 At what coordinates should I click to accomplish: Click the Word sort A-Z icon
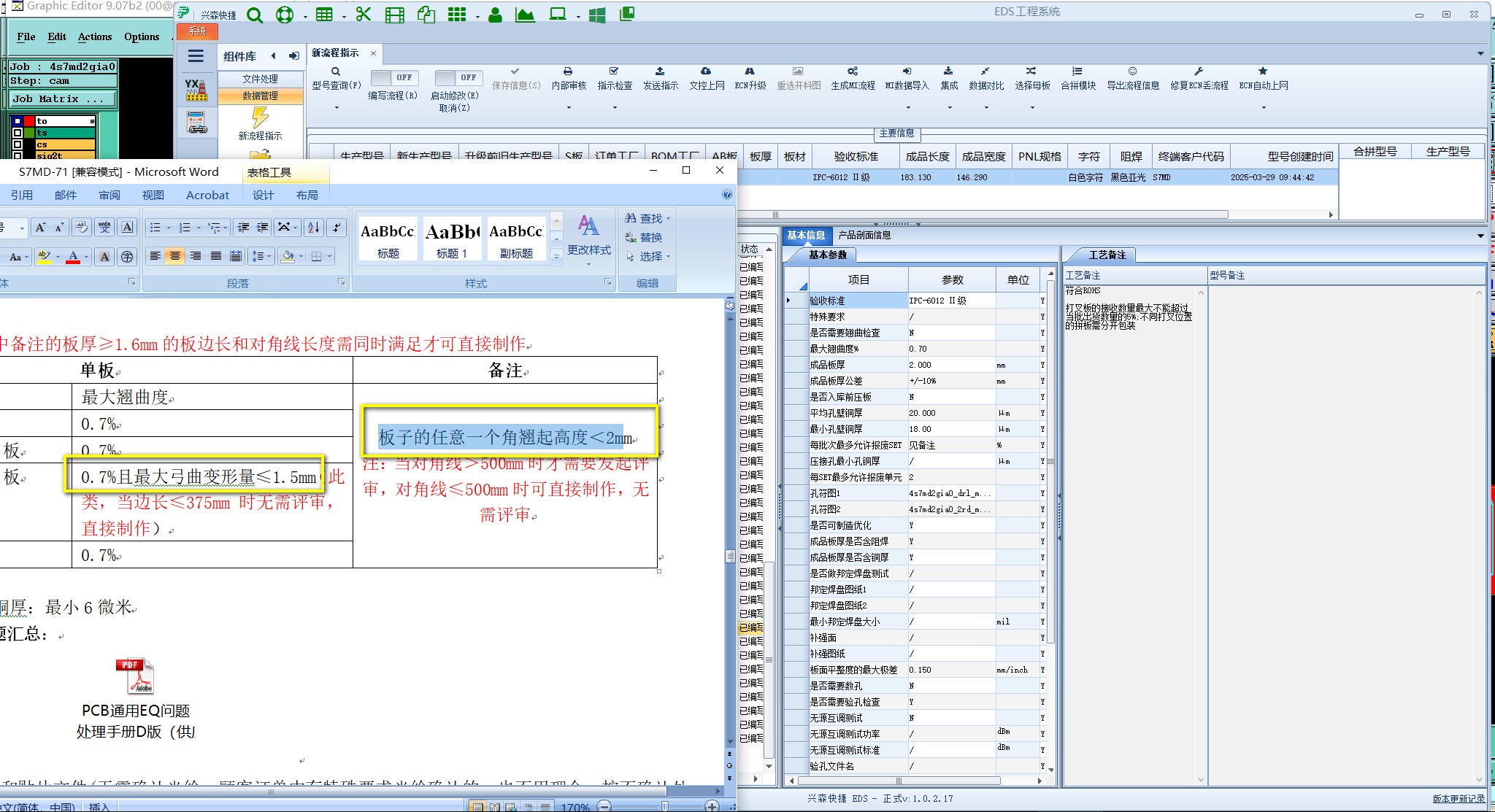tap(313, 228)
